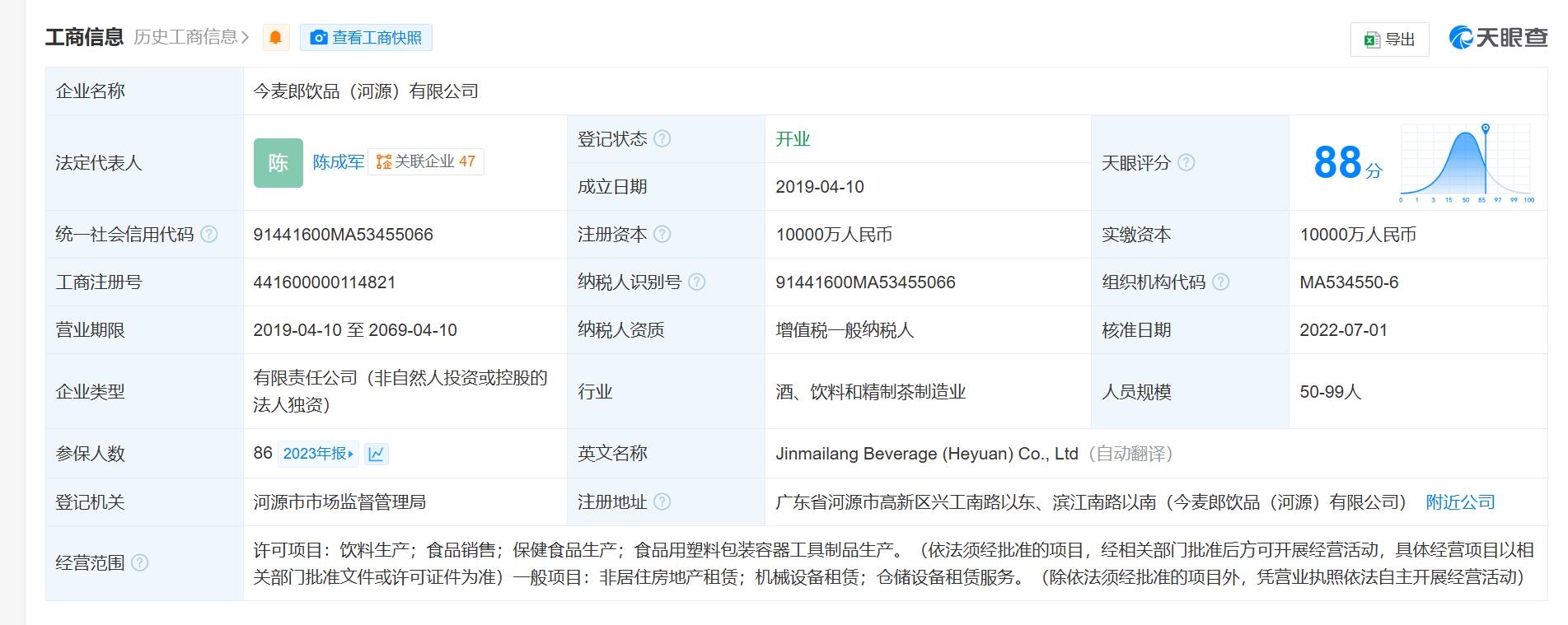Click help icon beside 统一社会信用代码
Image resolution: width=1568 pixels, height=625 pixels.
(209, 235)
